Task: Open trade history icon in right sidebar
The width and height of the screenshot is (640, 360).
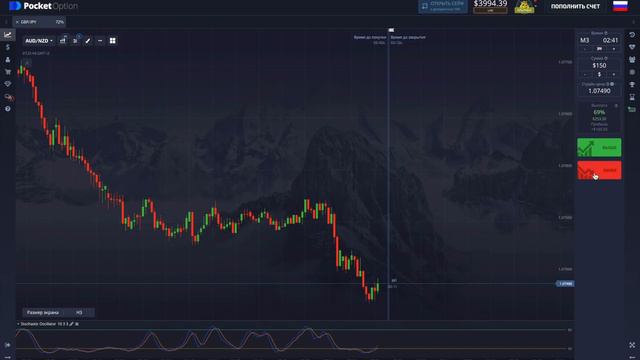Action: pyautogui.click(x=632, y=35)
